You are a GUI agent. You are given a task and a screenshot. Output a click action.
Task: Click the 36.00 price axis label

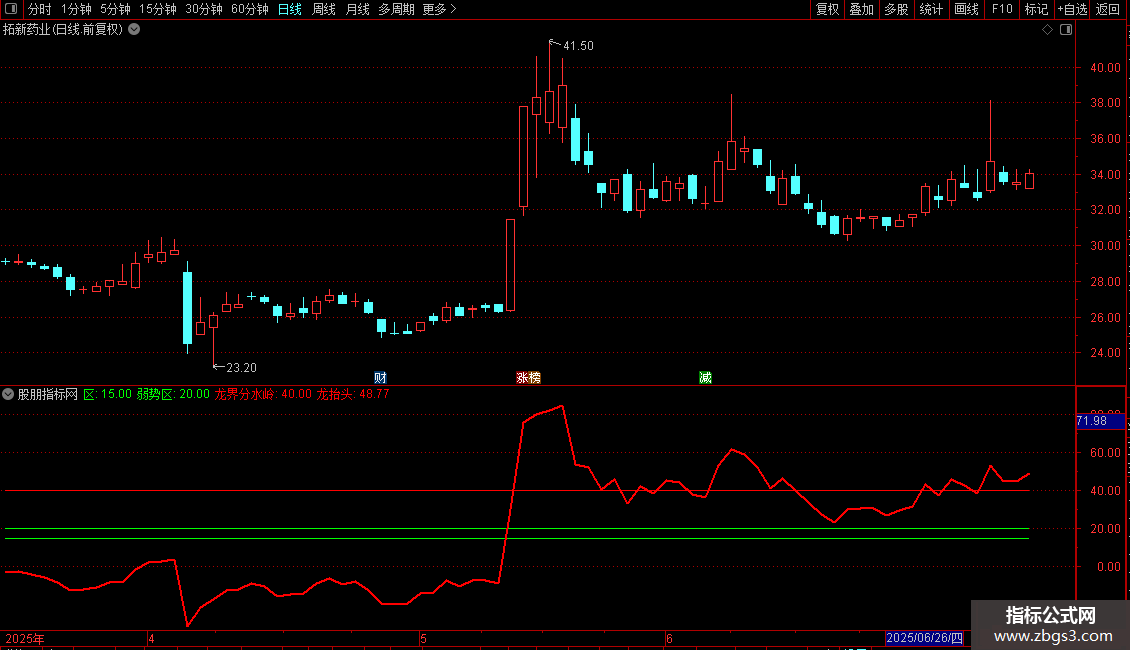pyautogui.click(x=1105, y=138)
